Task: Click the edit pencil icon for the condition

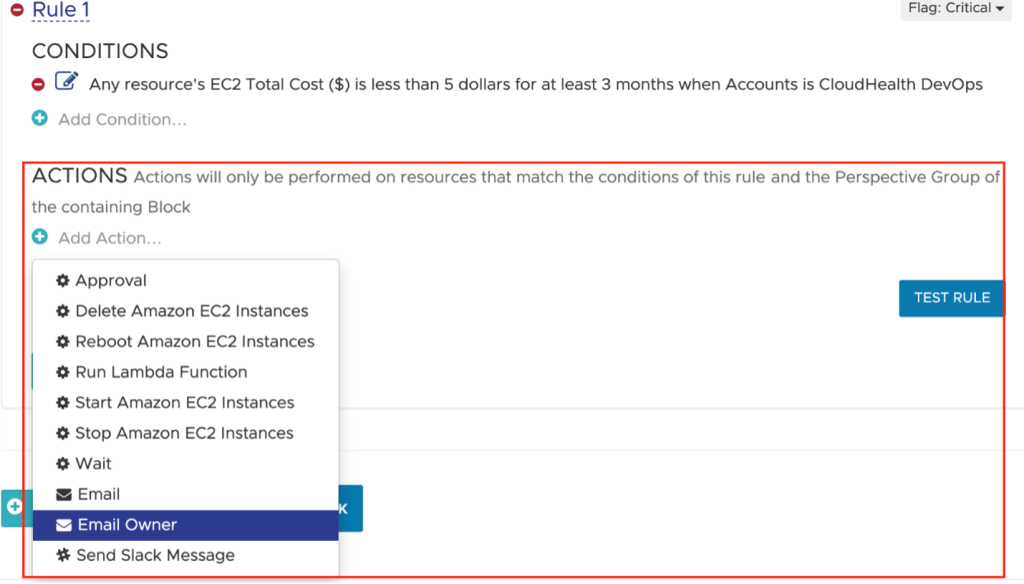Action: pos(66,82)
